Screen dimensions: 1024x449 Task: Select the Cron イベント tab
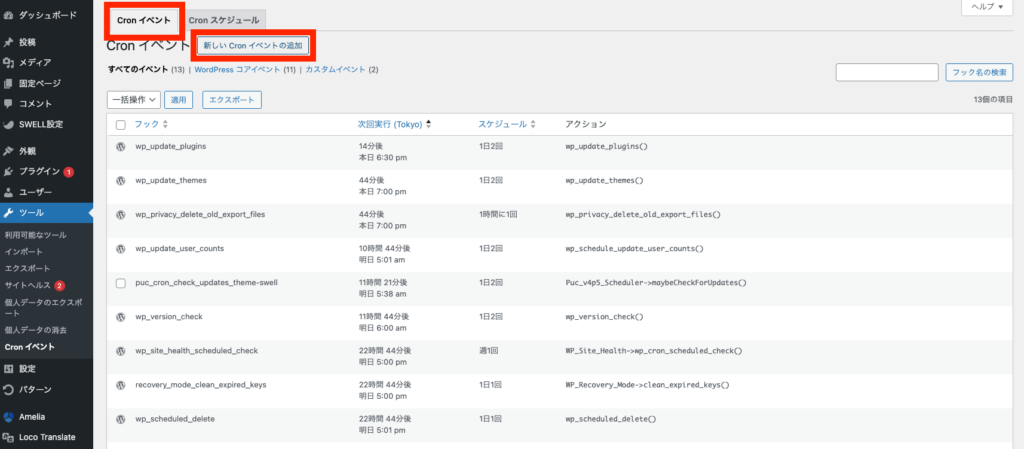click(x=144, y=20)
